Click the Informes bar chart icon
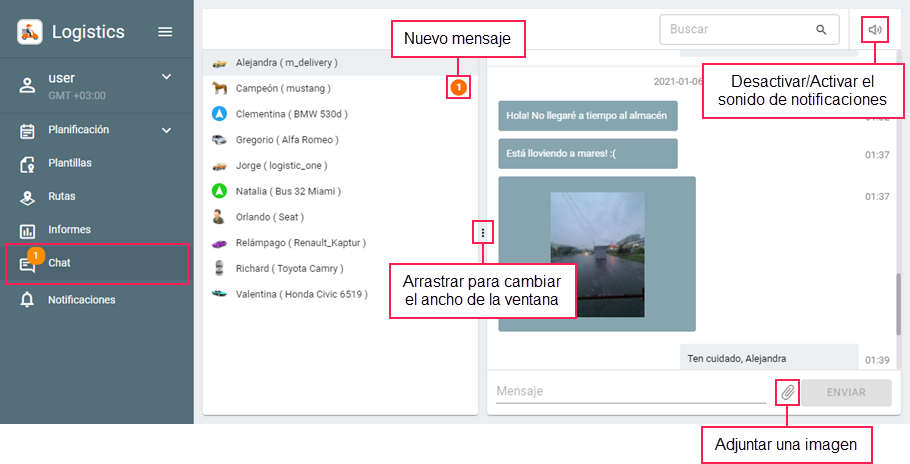The image size is (910, 464). pyautogui.click(x=27, y=231)
